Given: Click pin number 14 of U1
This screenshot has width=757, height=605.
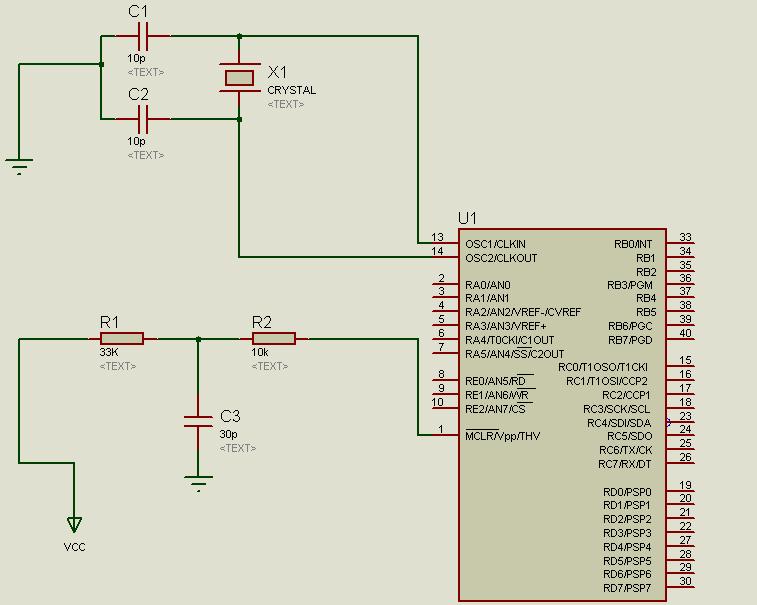Looking at the screenshot, I should pos(437,251).
